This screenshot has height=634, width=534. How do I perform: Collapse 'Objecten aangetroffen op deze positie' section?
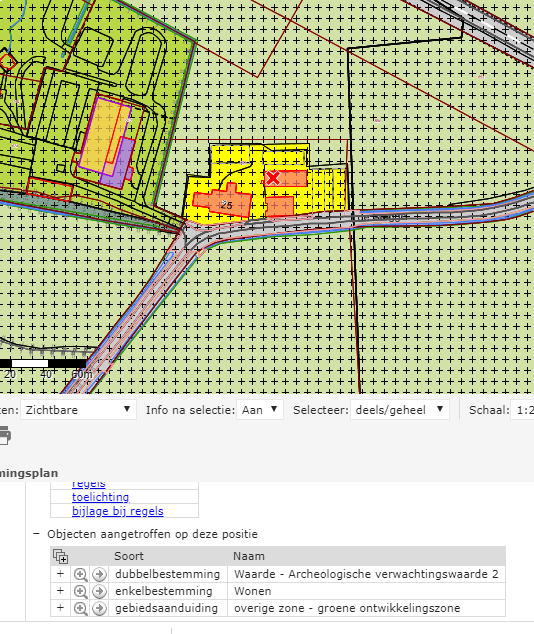coord(37,534)
